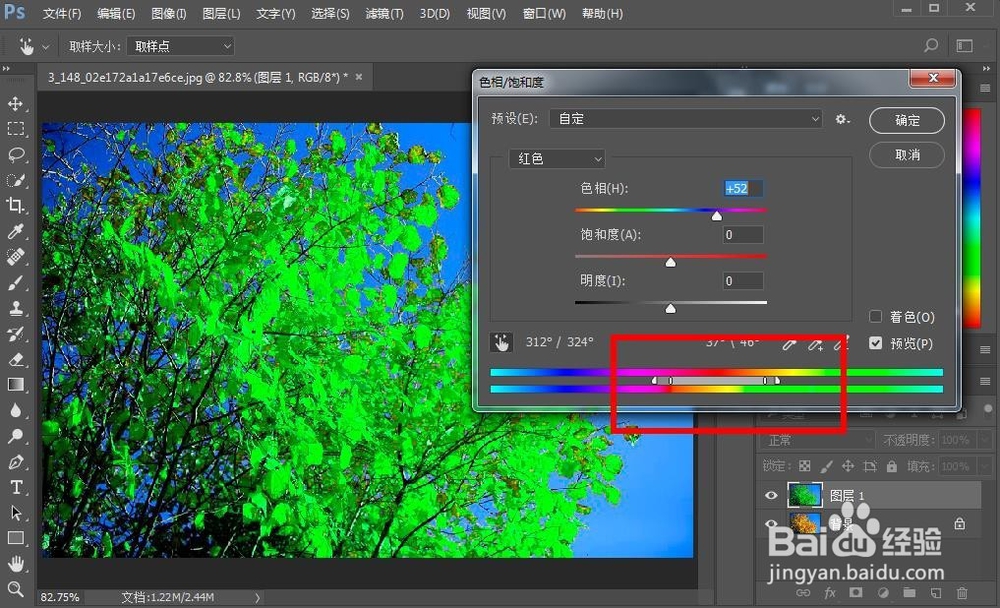
Task: Select the Crop tool
Action: [15, 205]
